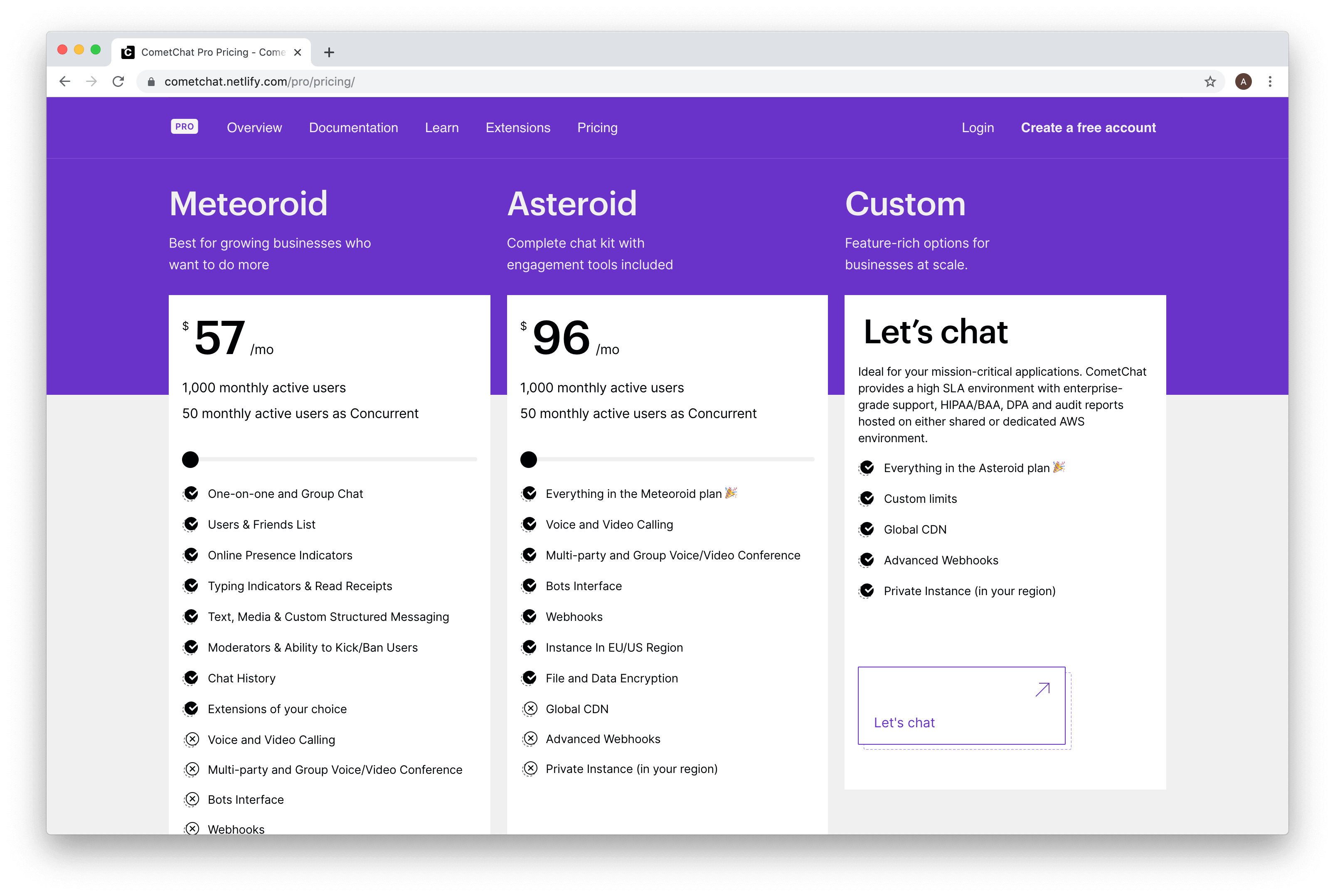Click Asteroid 'Multi-party and Group Voice/Video Conference' text
Image resolution: width=1335 pixels, height=896 pixels.
point(672,555)
